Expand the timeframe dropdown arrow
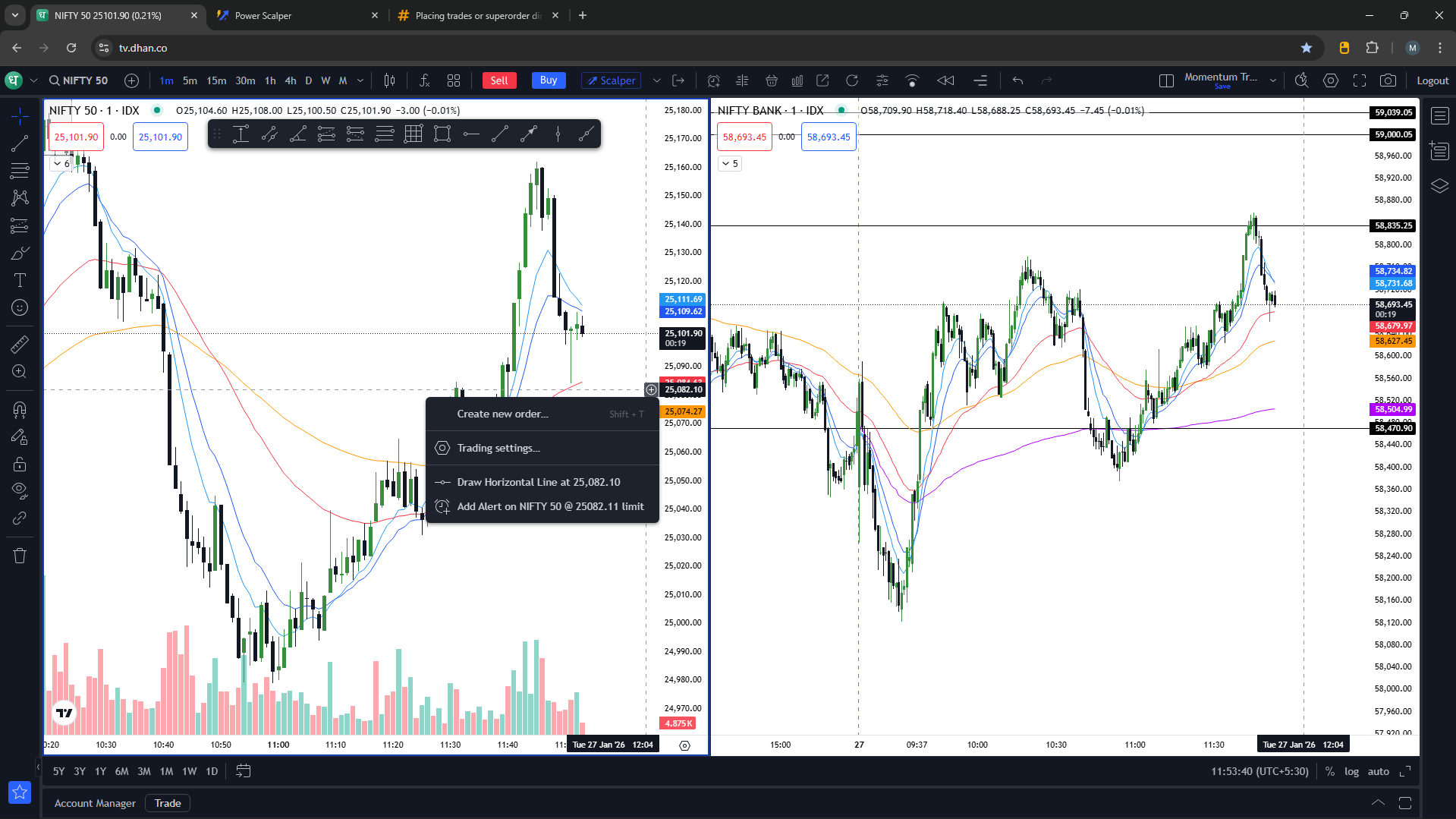 click(360, 80)
